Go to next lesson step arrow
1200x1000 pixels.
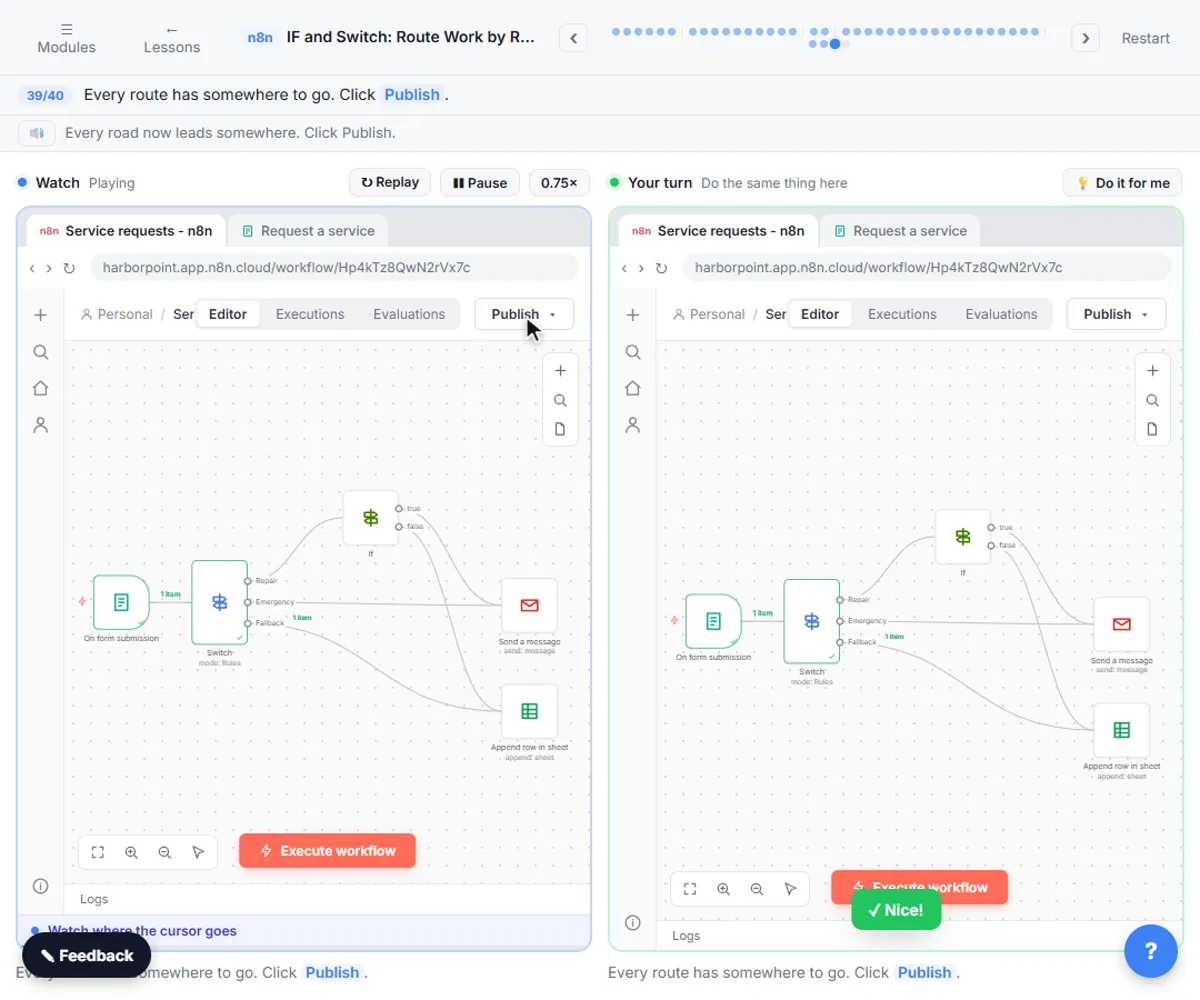[1085, 38]
